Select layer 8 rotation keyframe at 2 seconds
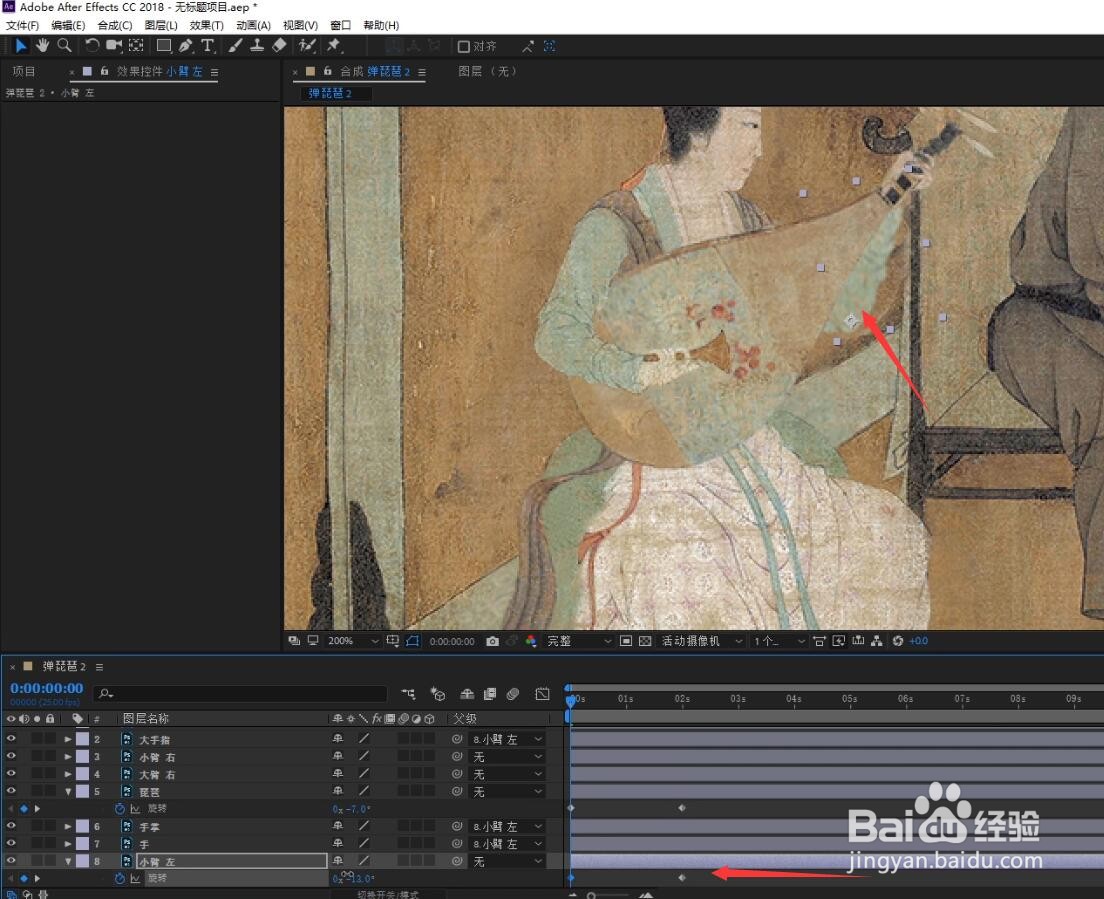Image resolution: width=1104 pixels, height=899 pixels. [x=682, y=878]
